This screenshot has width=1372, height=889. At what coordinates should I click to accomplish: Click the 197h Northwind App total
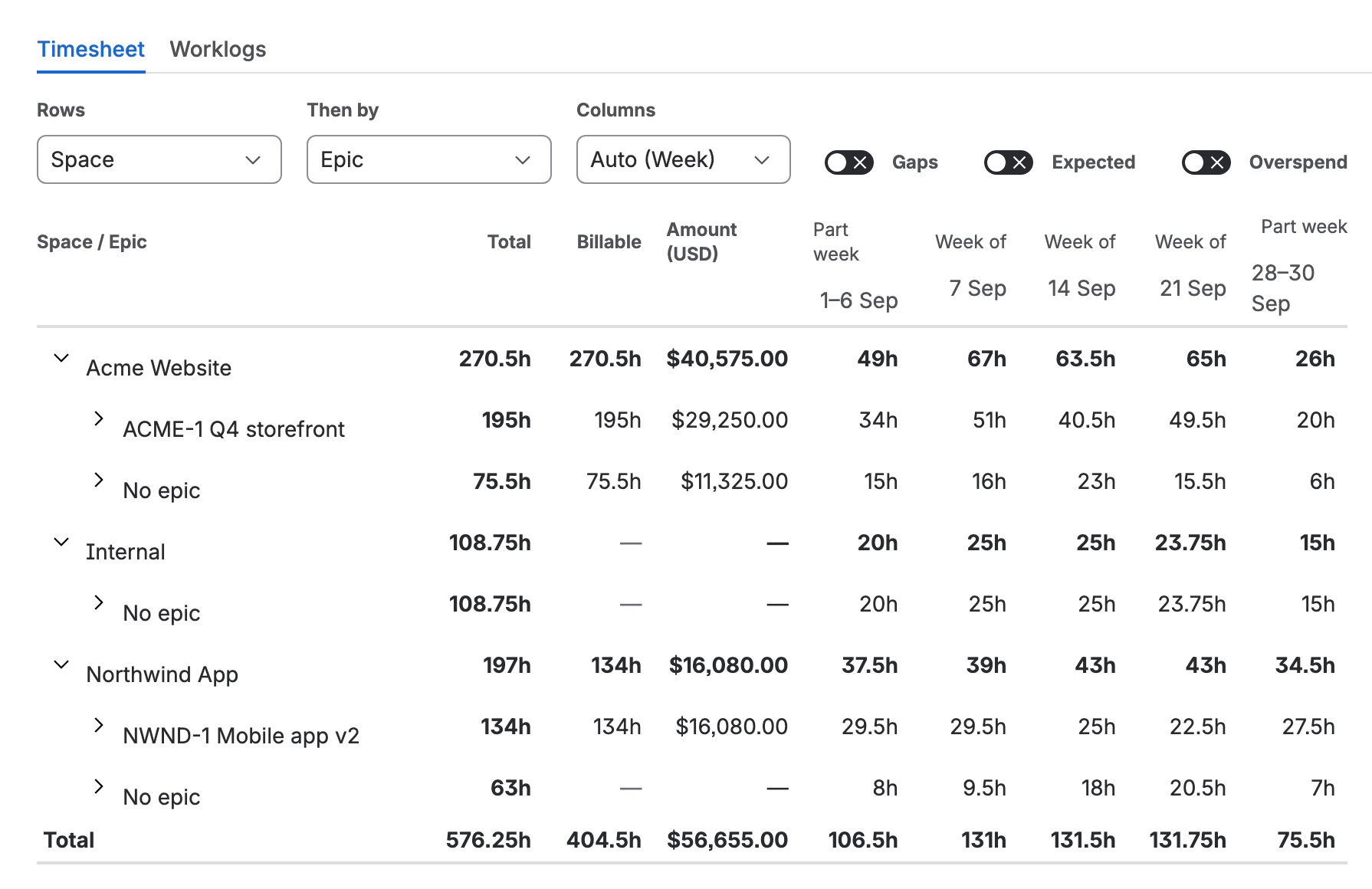[x=507, y=665]
